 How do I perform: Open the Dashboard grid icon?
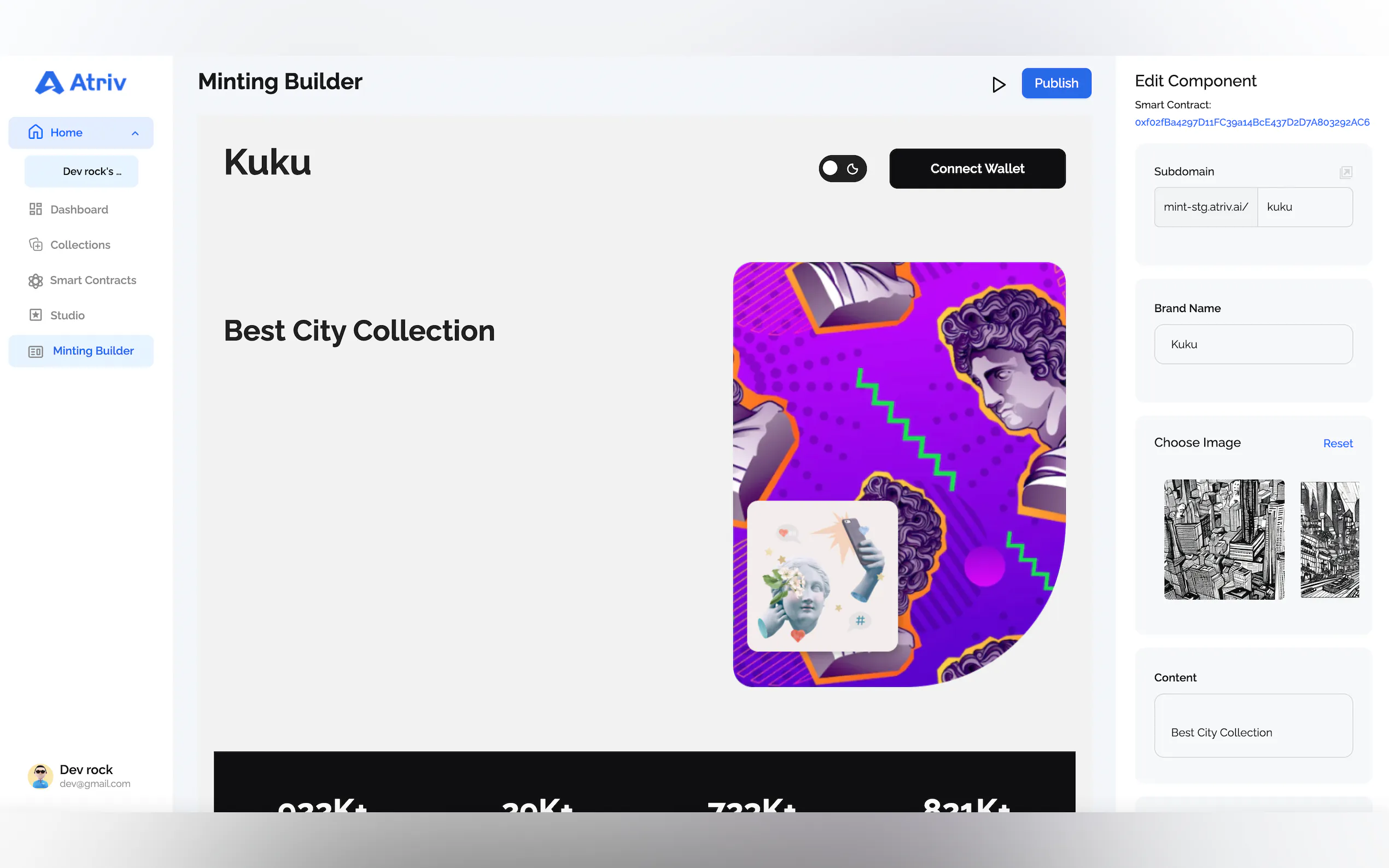36,209
